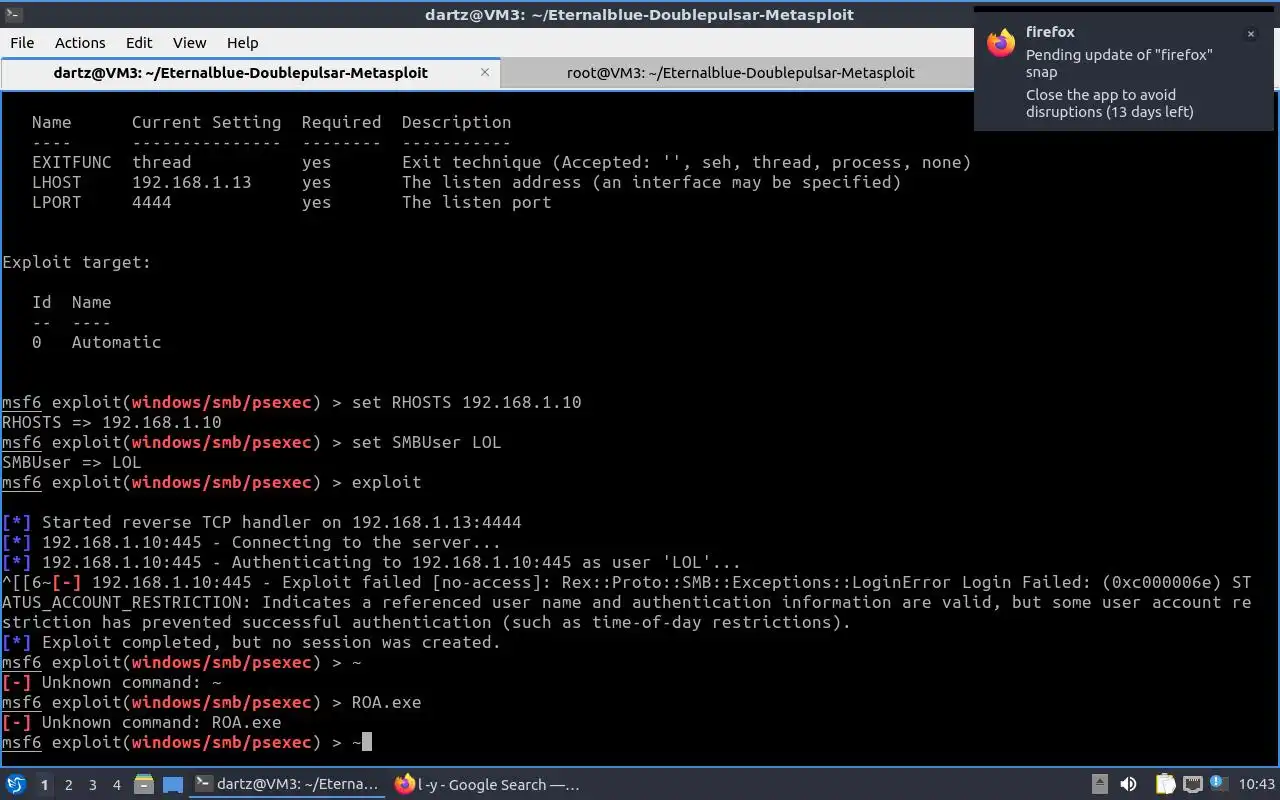The width and height of the screenshot is (1280, 800).
Task: Click the 'Required' column header
Action: 342,122
